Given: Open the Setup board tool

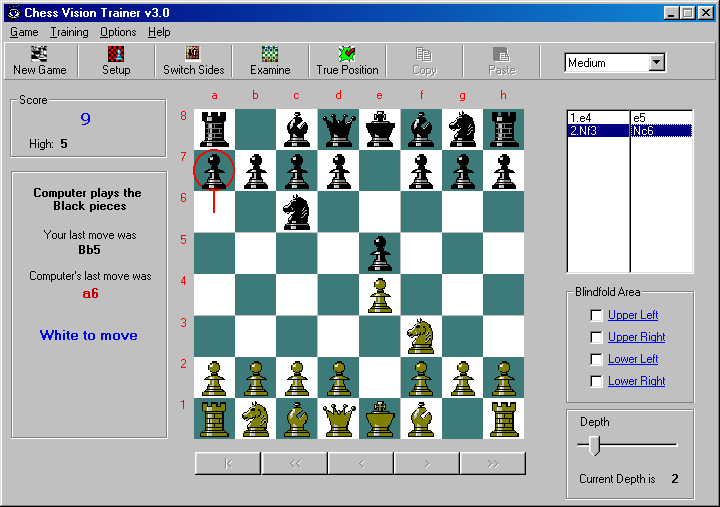Looking at the screenshot, I should [116, 61].
